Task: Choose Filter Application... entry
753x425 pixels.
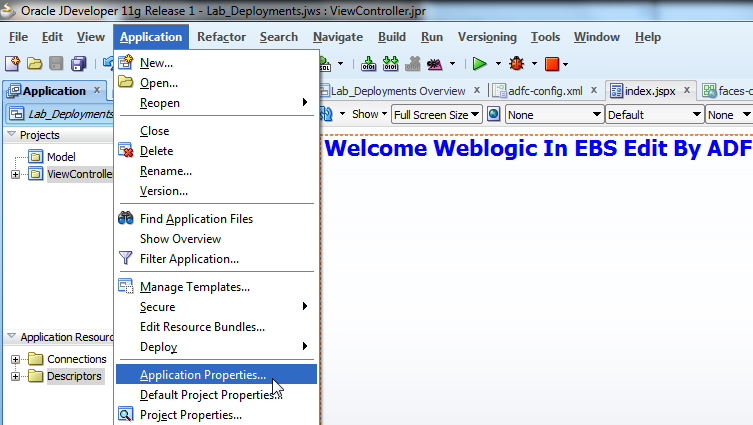Action: click(216, 259)
